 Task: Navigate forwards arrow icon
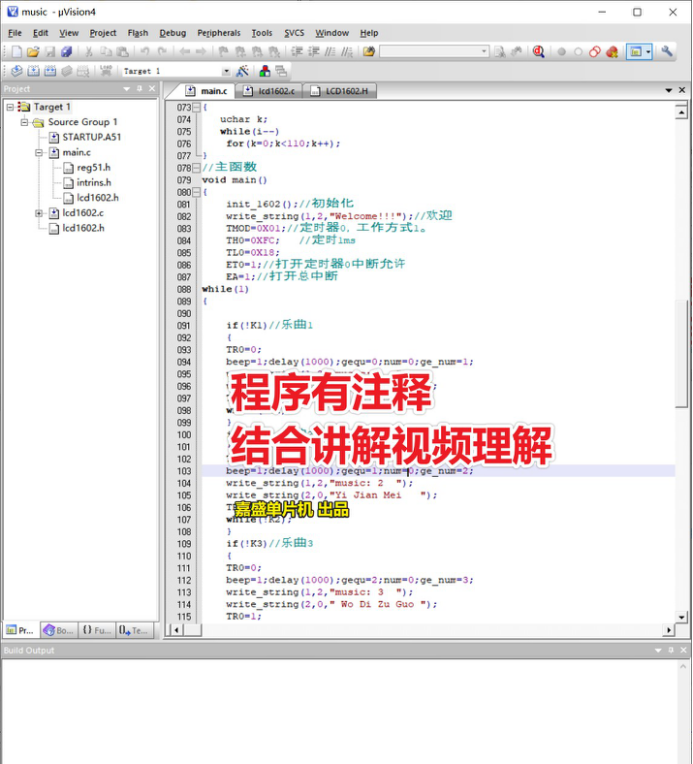201,52
